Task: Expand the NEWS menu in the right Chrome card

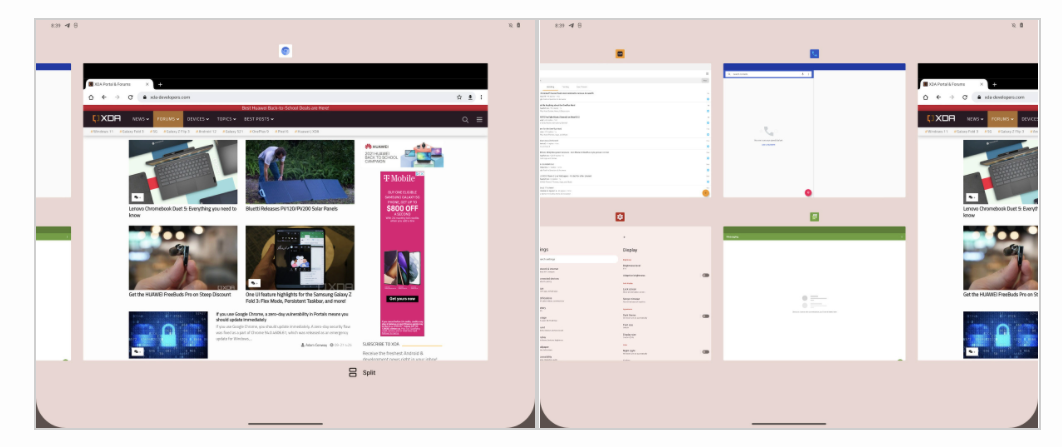Action: 975,119
